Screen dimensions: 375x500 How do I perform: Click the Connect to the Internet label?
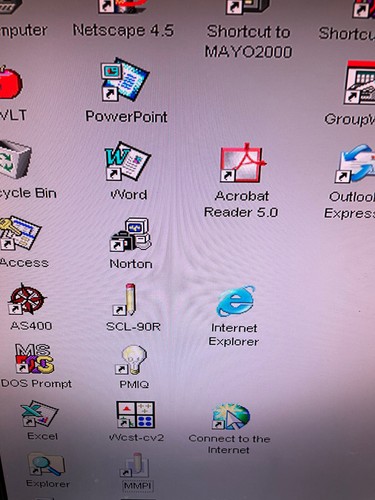229,444
